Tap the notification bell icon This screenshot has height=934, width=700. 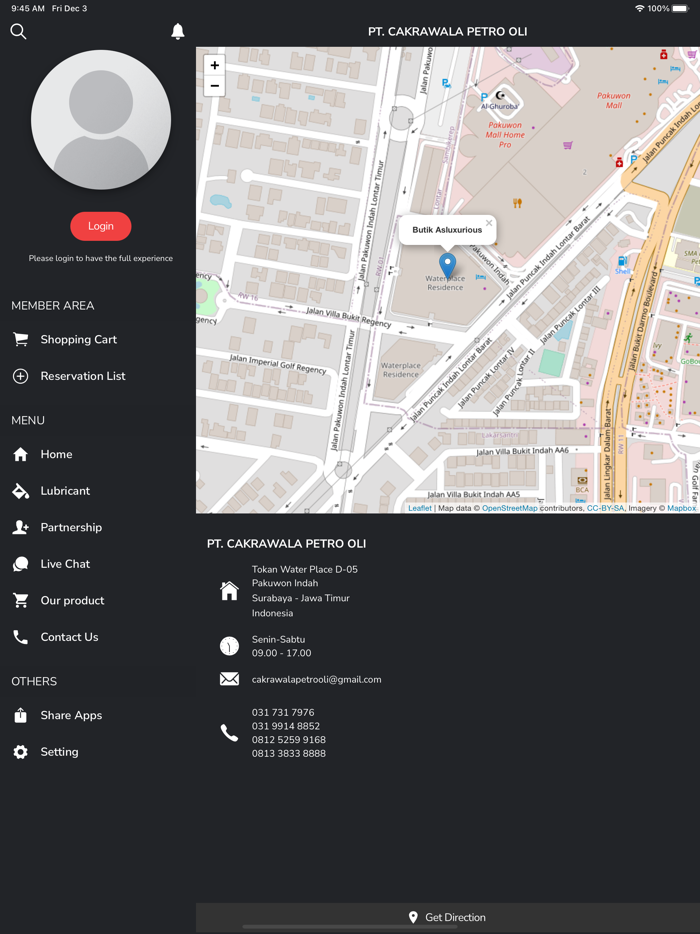pyautogui.click(x=178, y=32)
